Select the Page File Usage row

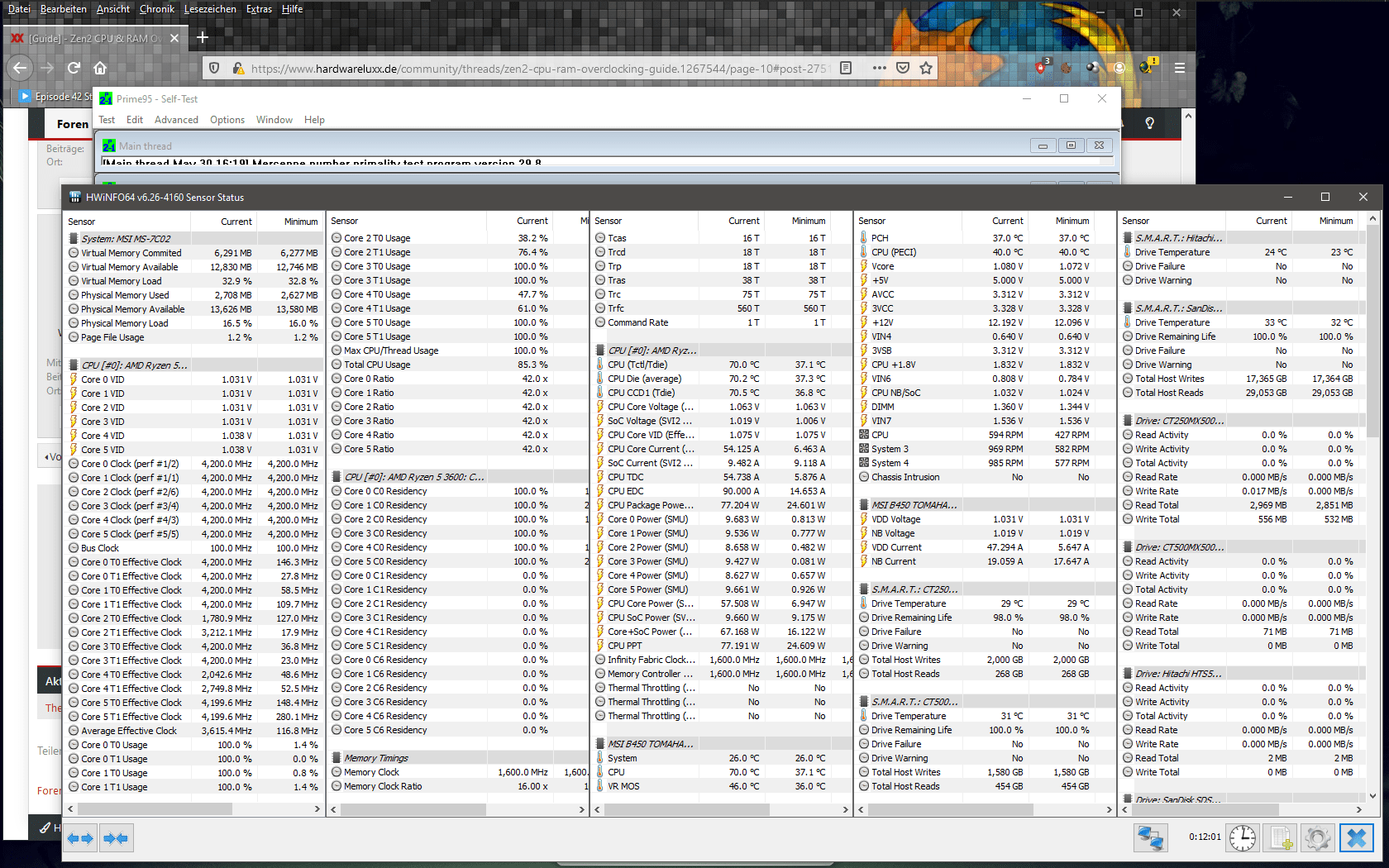tap(194, 337)
